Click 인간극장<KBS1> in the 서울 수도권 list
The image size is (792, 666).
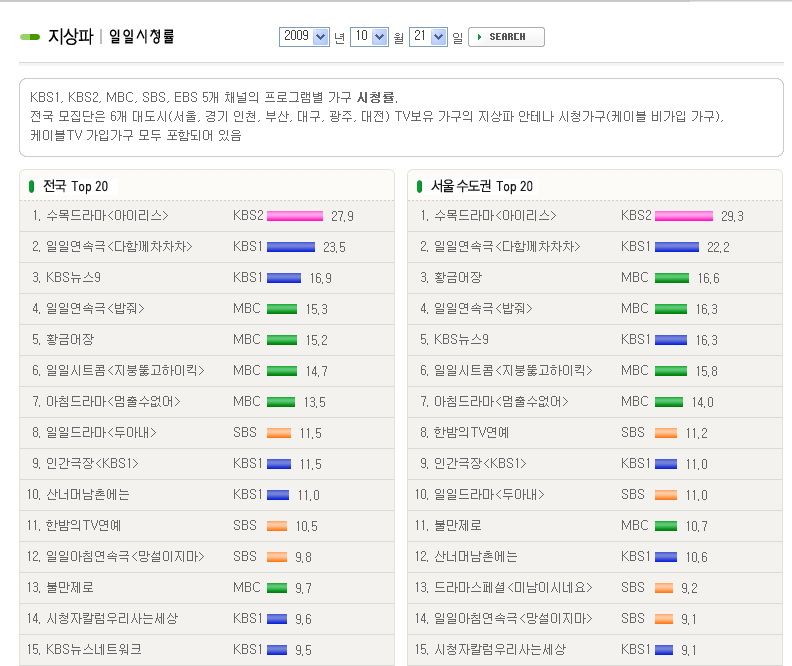pyautogui.click(x=480, y=463)
